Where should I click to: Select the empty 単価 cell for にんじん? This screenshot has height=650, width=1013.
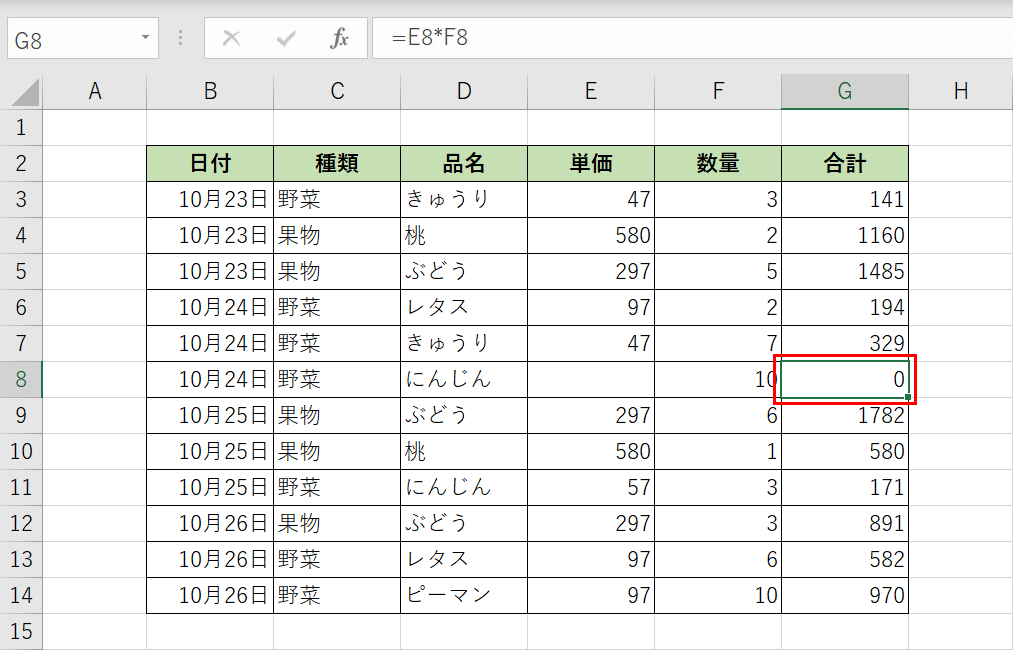pyautogui.click(x=591, y=379)
